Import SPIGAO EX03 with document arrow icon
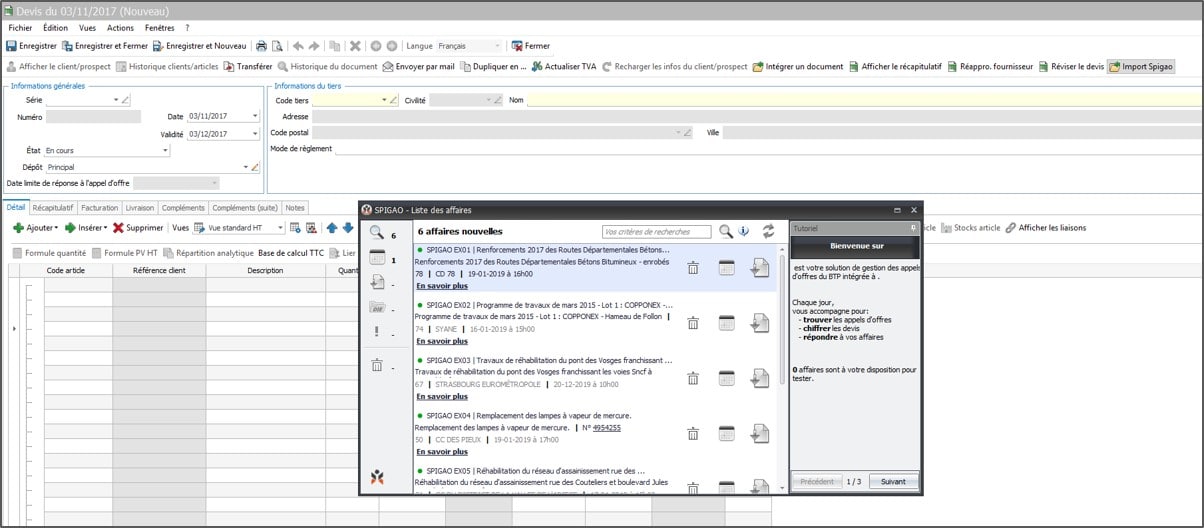This screenshot has height=528, width=1204. tap(760, 378)
